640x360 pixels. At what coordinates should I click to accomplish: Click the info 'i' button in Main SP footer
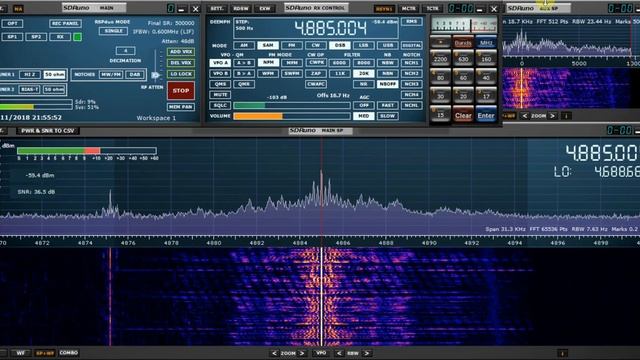tap(562, 353)
